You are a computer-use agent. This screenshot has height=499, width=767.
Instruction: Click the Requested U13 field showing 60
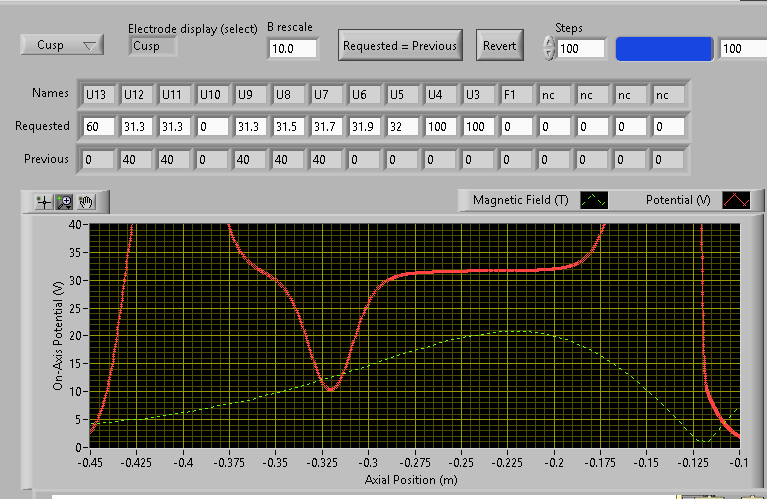tap(98, 127)
